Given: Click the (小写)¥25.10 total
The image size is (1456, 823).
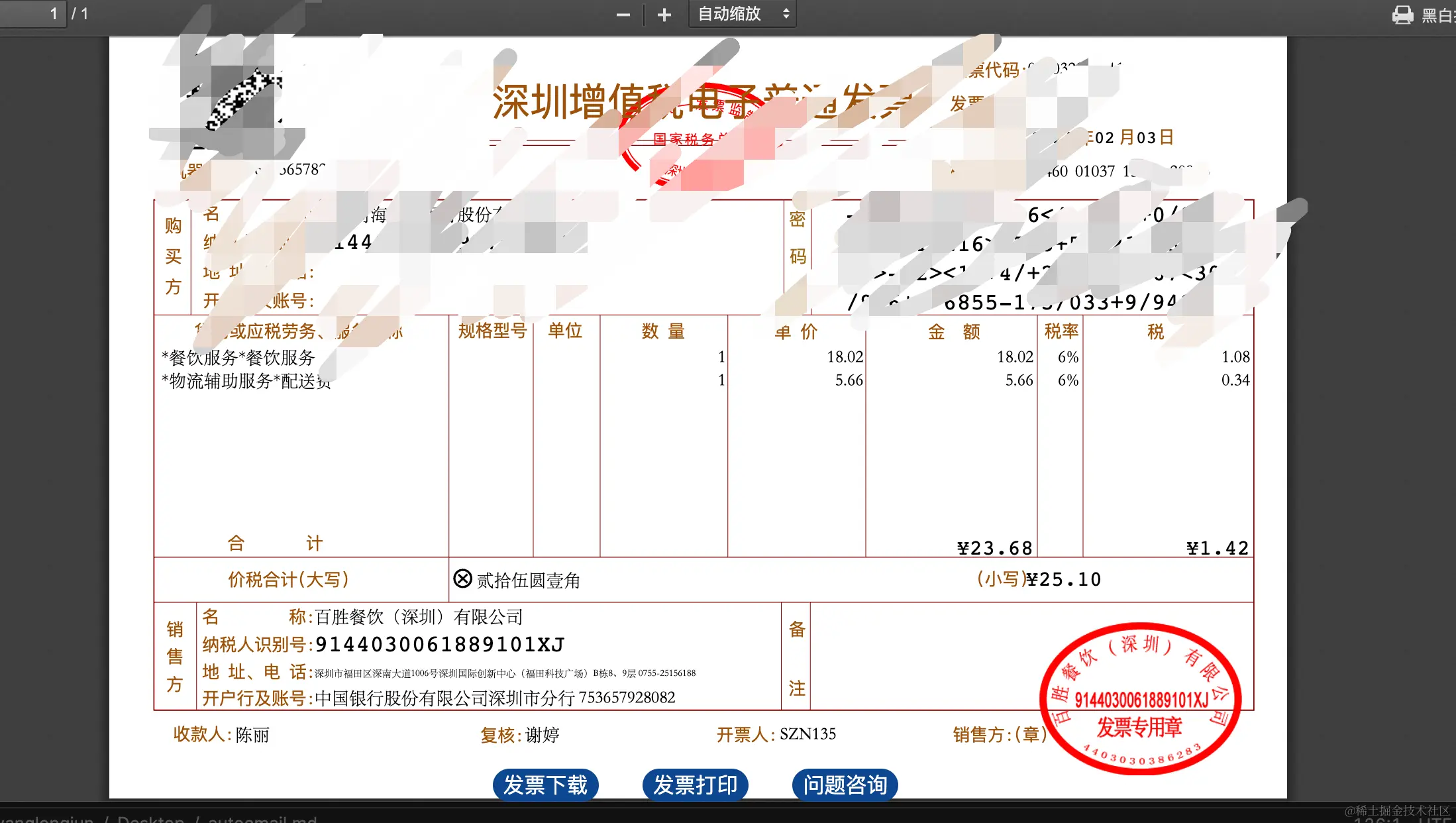Looking at the screenshot, I should click(x=1039, y=579).
